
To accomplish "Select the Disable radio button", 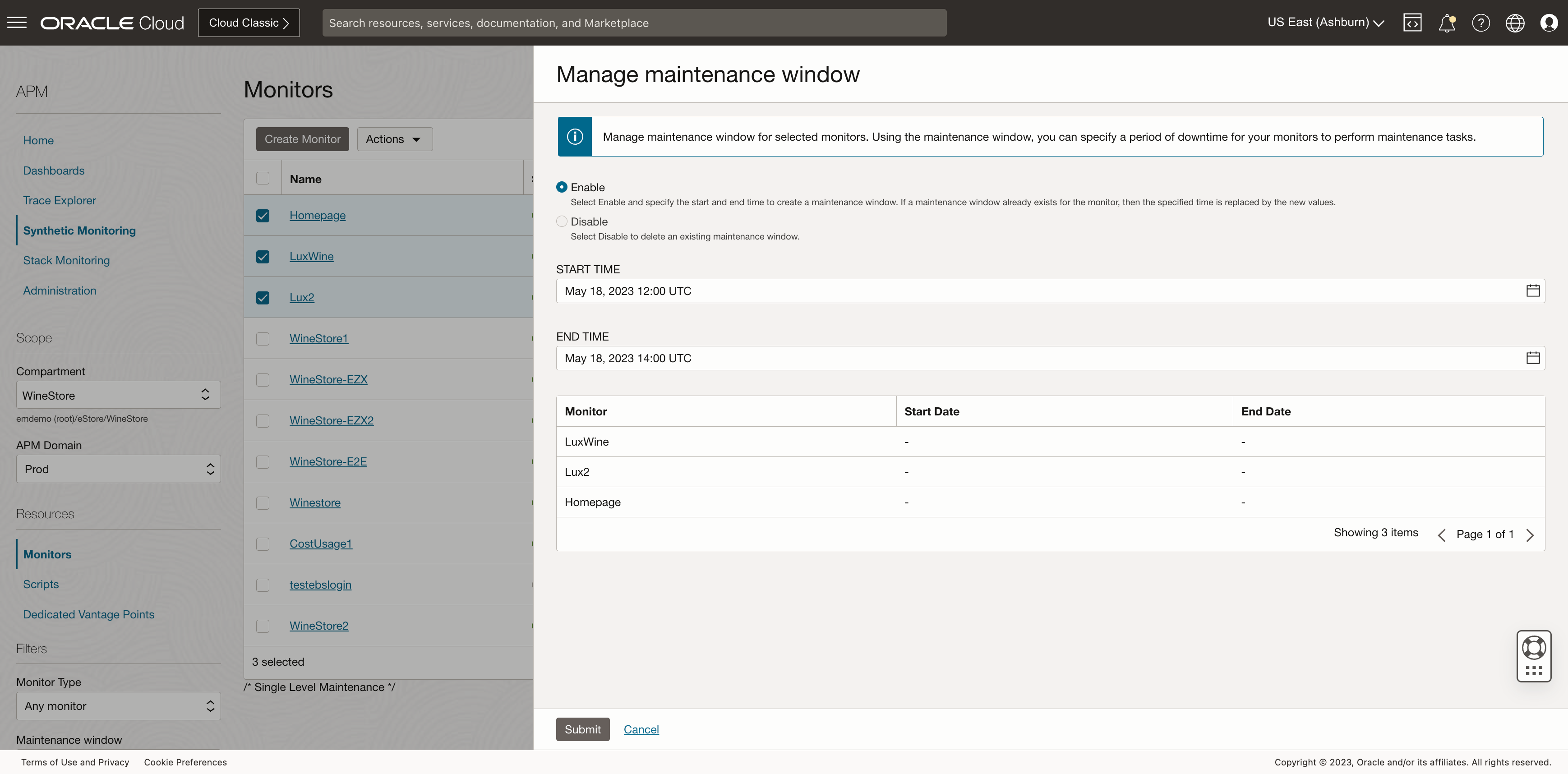I will pos(561,221).
